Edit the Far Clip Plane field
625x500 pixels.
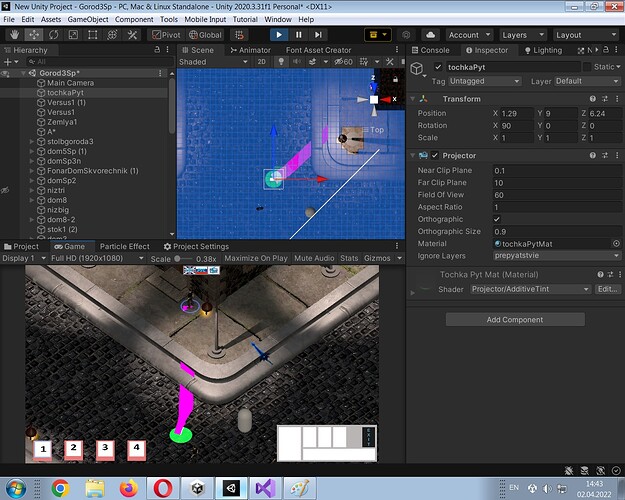pyautogui.click(x=557, y=183)
